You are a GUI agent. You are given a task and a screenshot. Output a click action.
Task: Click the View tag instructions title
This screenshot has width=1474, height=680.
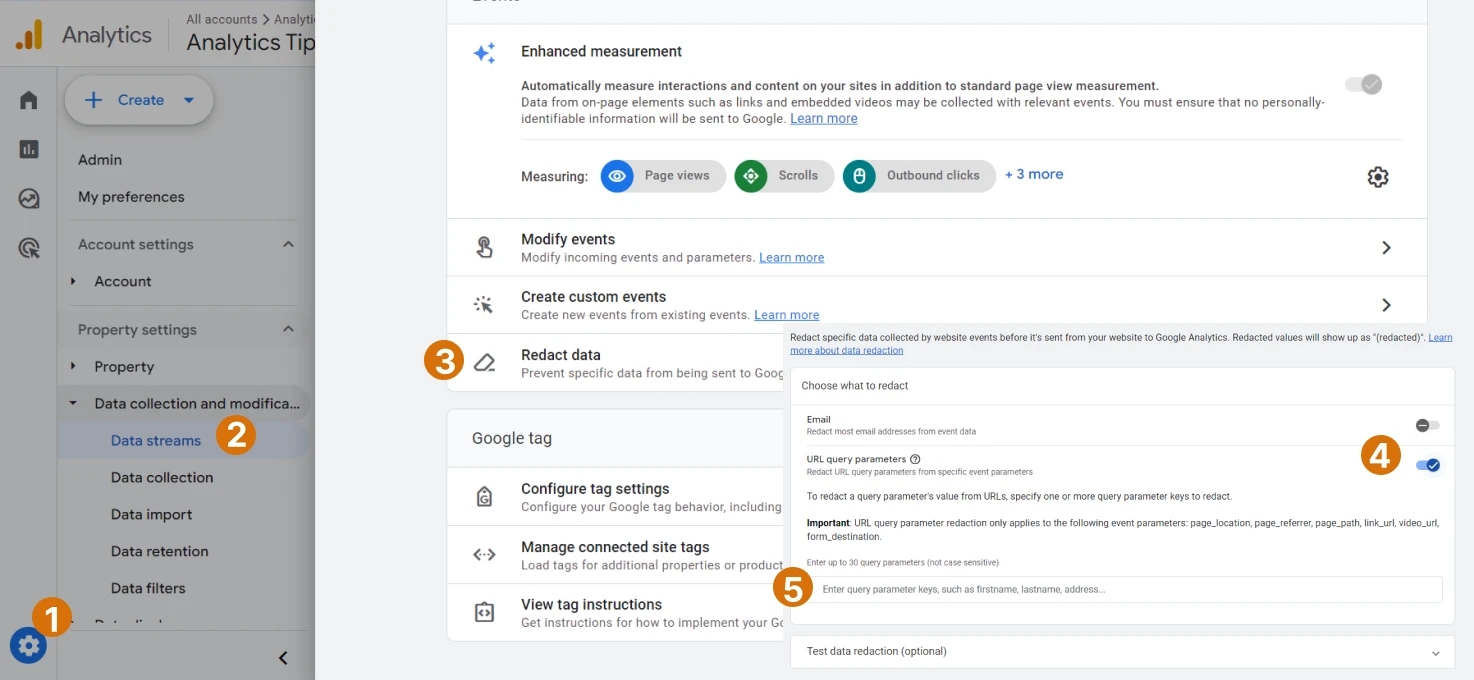click(591, 605)
